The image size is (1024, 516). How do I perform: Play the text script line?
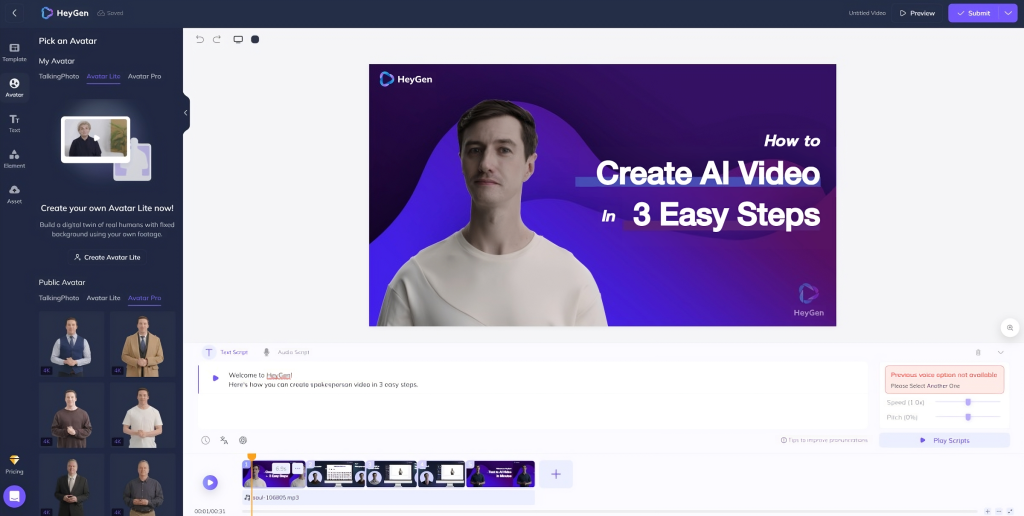pos(216,378)
